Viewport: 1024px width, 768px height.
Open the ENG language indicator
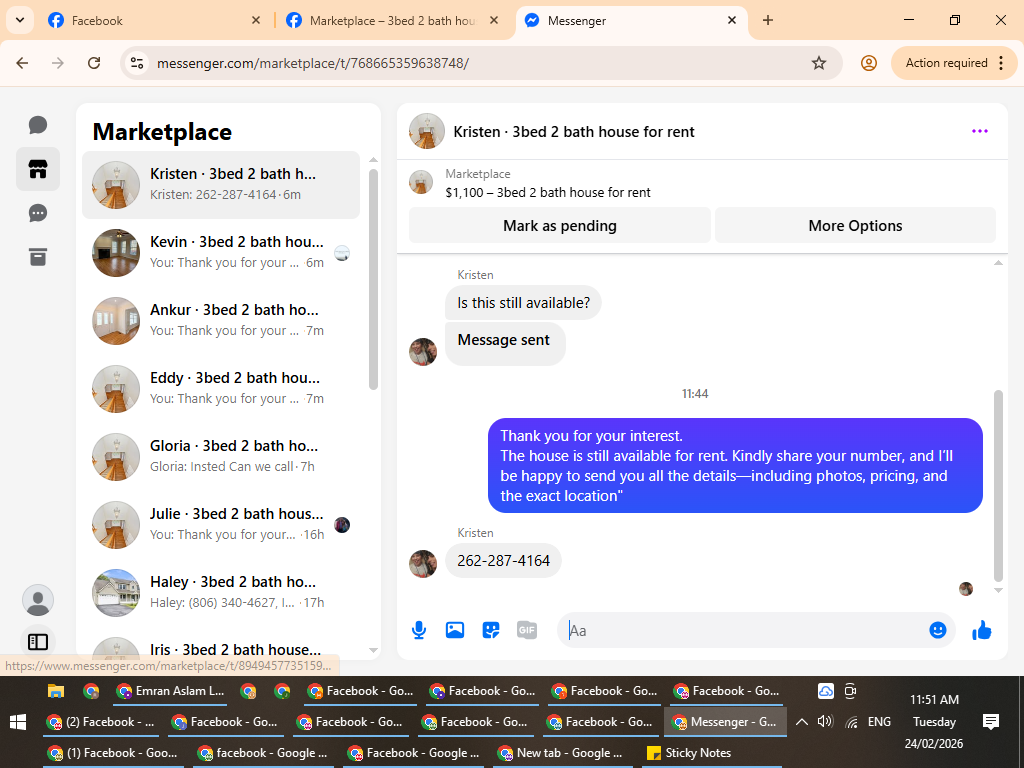879,722
